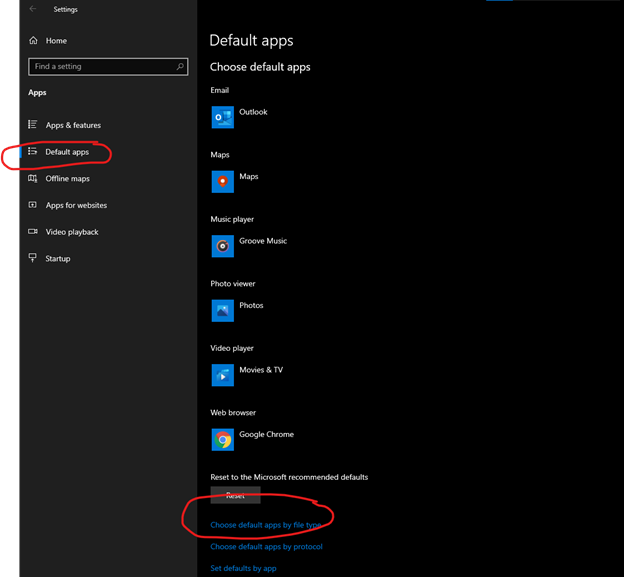This screenshot has width=624, height=577.
Task: Click the Default apps sidebar icon
Action: pos(33,151)
